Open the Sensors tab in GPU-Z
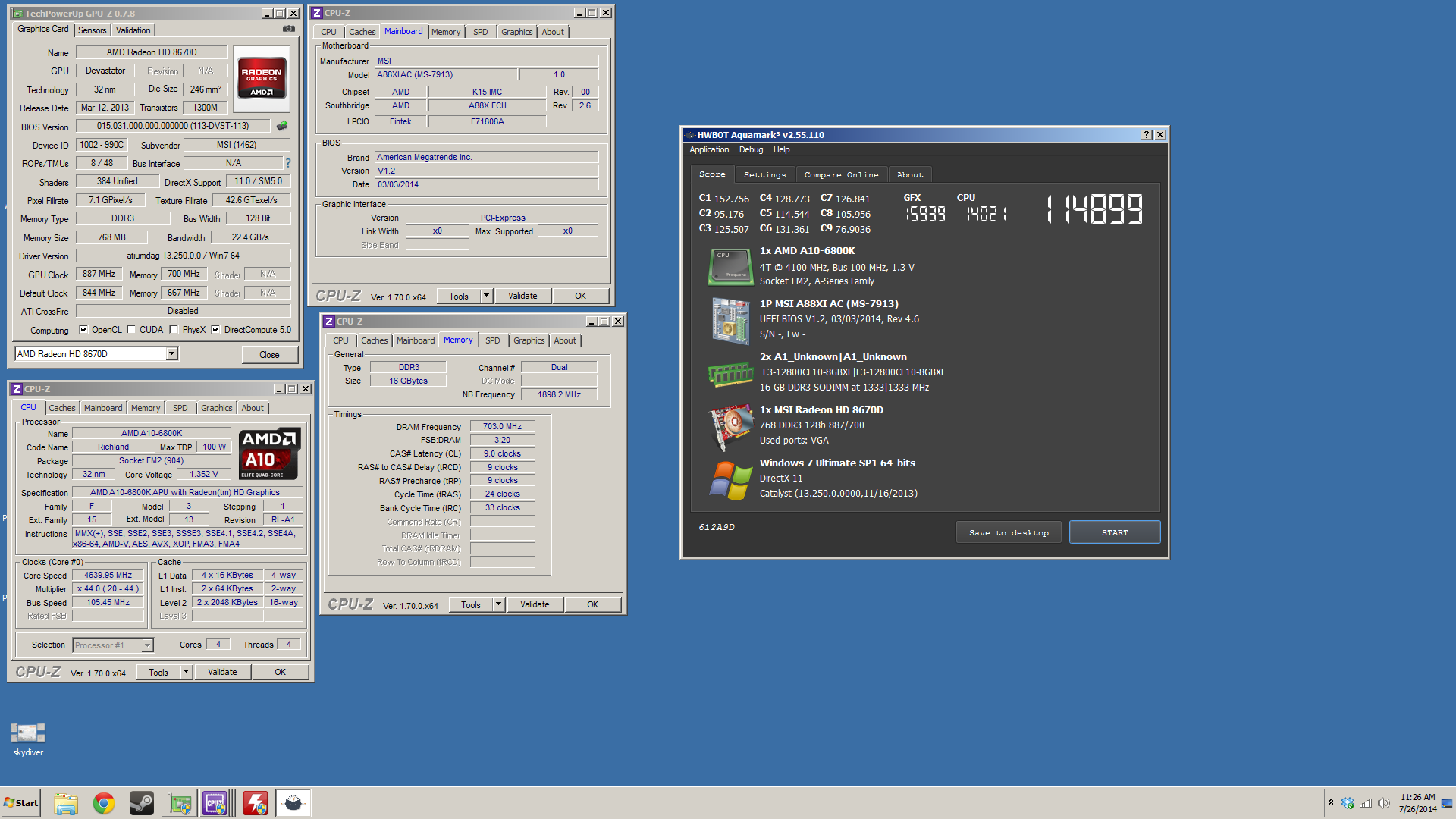Screen dimensions: 1456x819 pos(92,30)
